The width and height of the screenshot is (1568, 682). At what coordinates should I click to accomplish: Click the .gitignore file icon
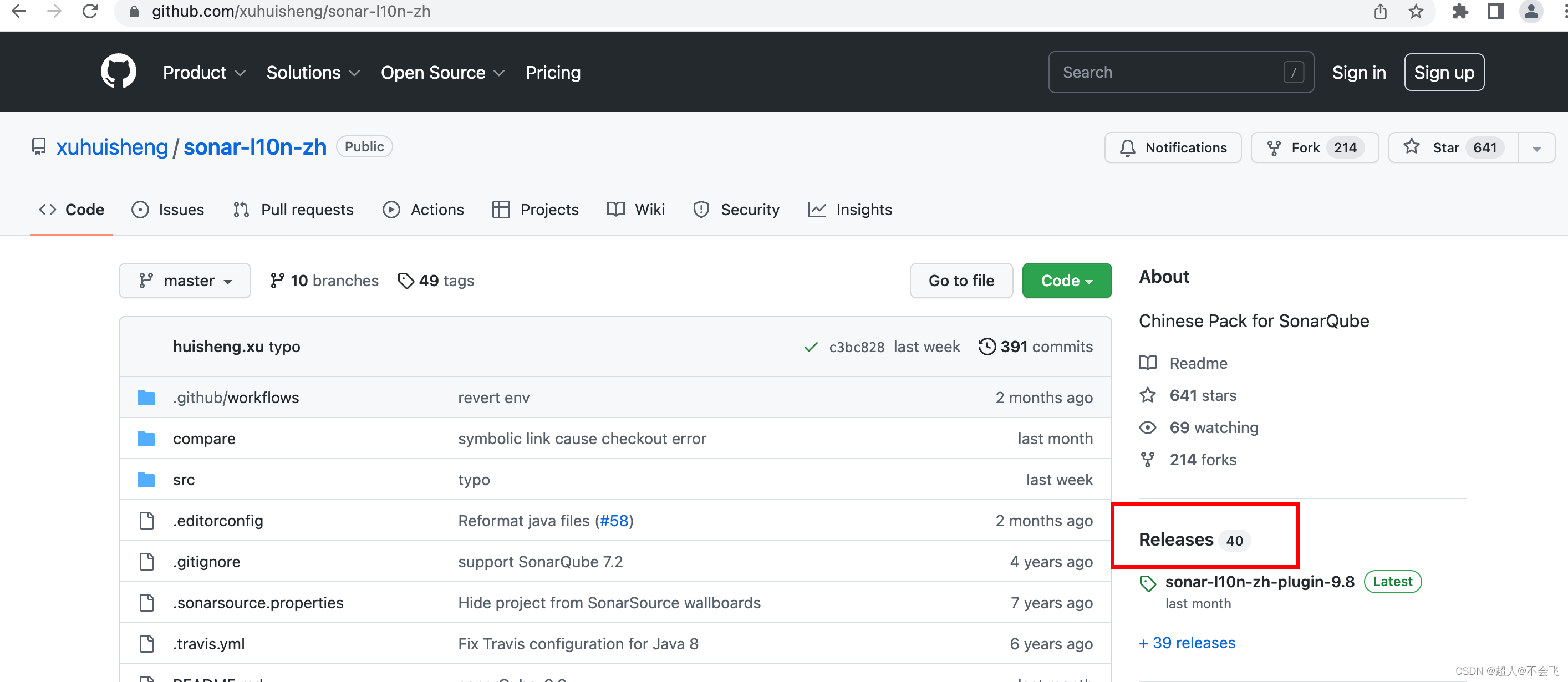[x=147, y=562]
